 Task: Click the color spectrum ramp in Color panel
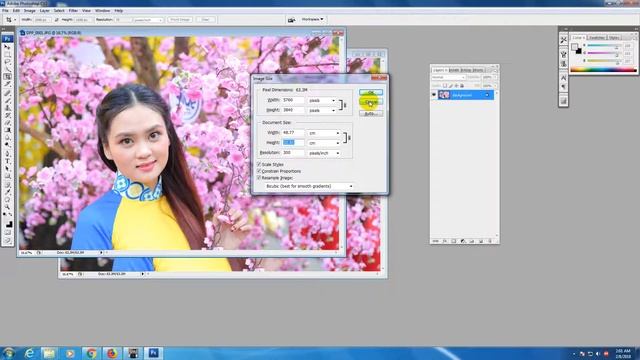(x=603, y=70)
